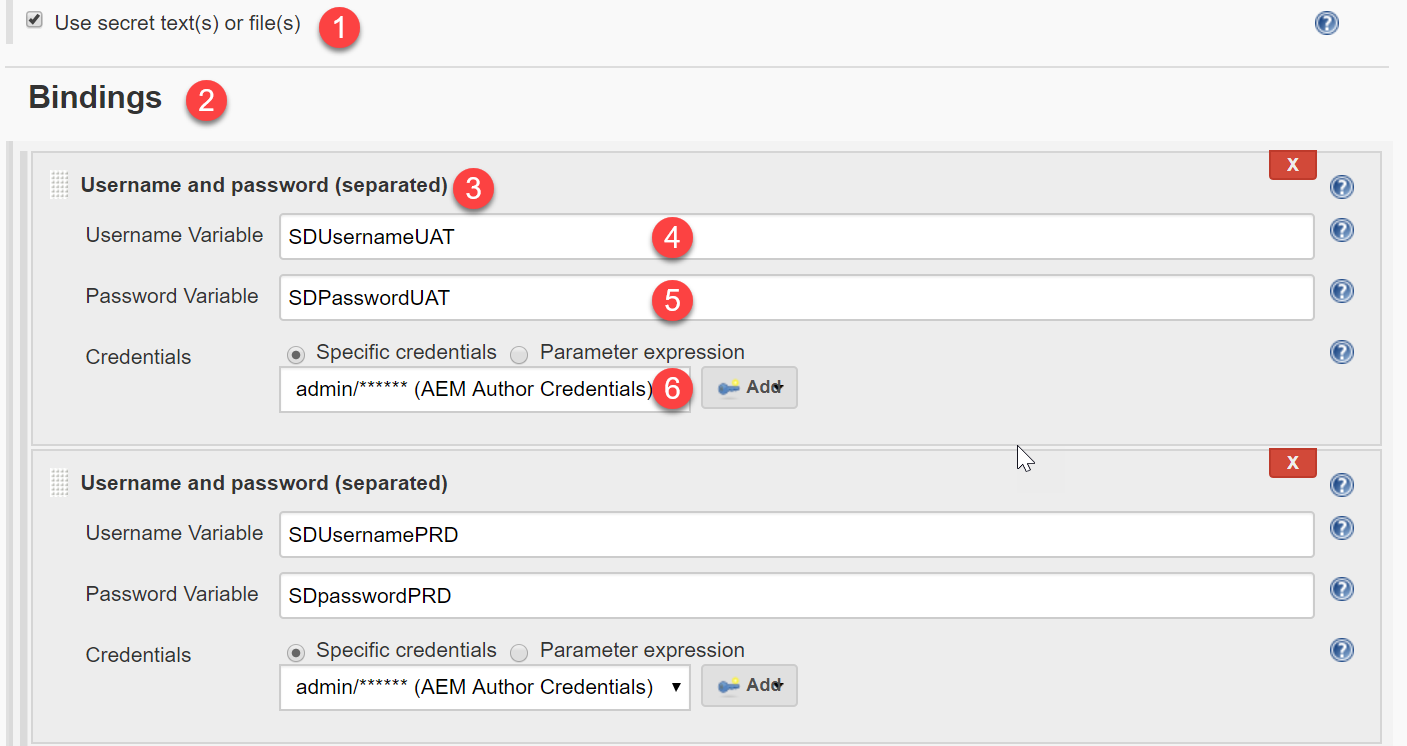
Task: Click Add credentials button in first binding
Action: click(x=749, y=387)
